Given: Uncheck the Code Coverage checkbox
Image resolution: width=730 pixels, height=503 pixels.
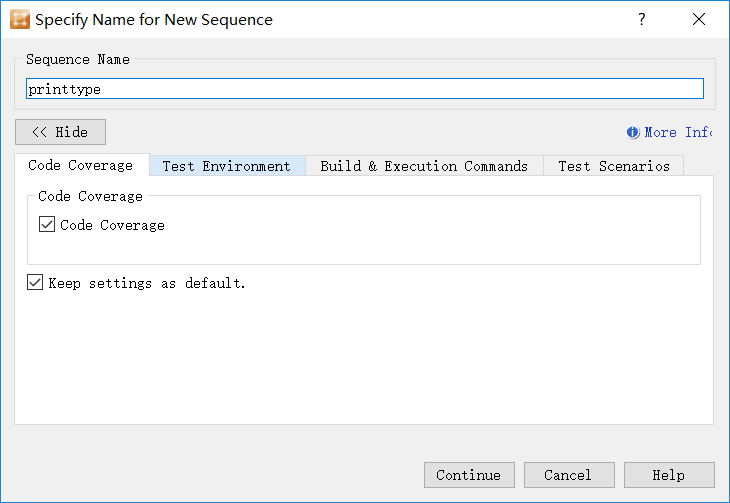Looking at the screenshot, I should [x=47, y=225].
